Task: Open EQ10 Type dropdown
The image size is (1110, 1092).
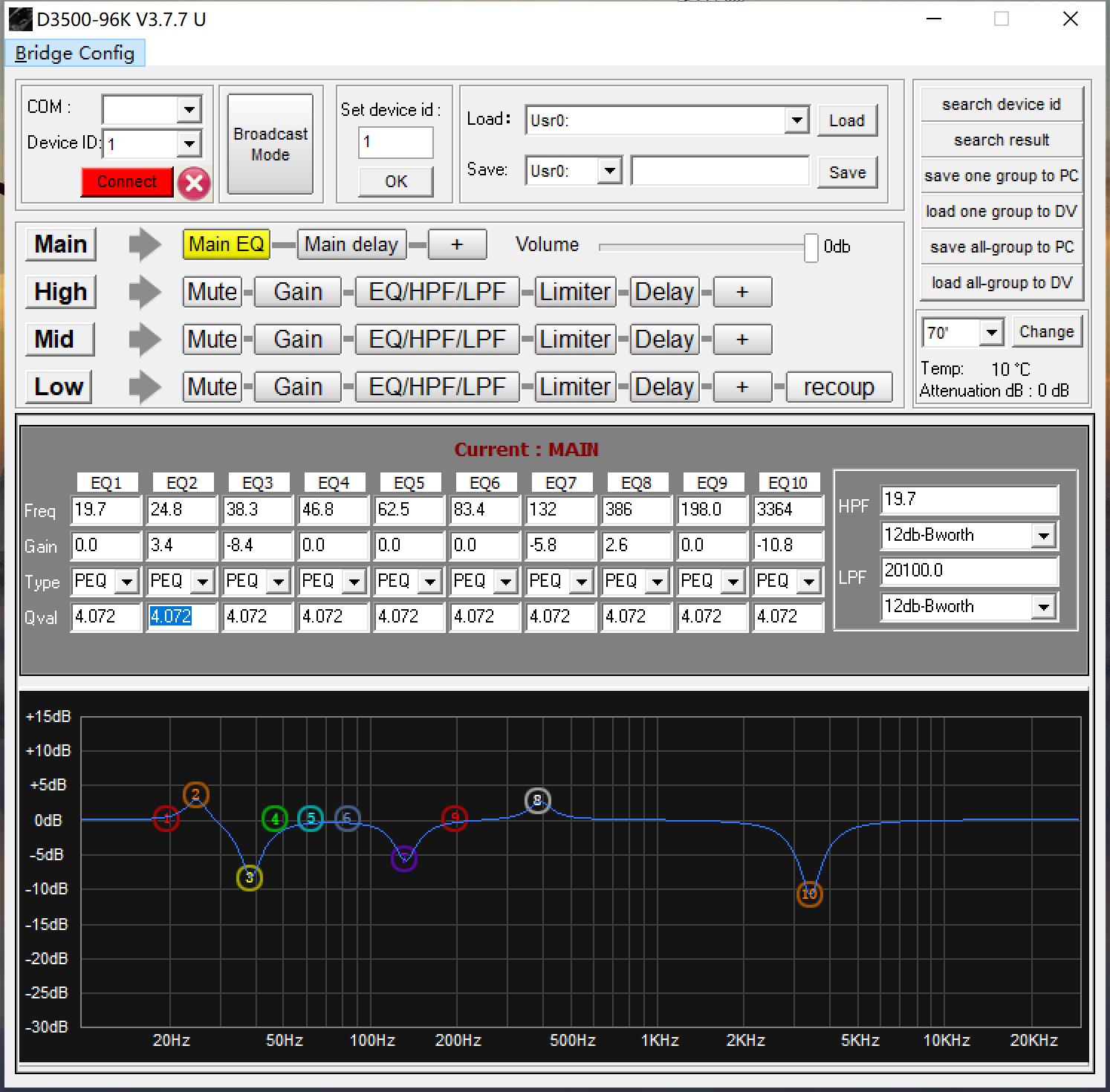Action: click(809, 581)
